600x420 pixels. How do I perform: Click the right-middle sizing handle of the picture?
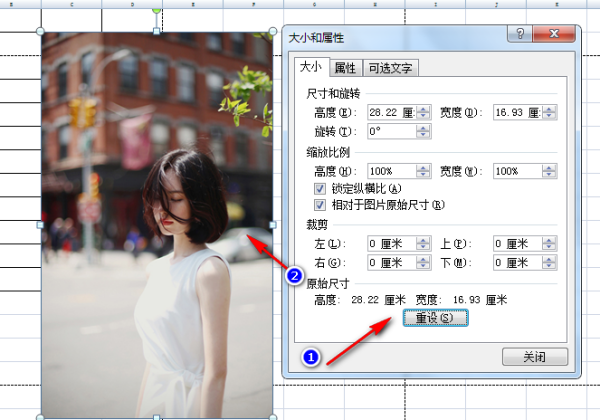click(x=272, y=225)
